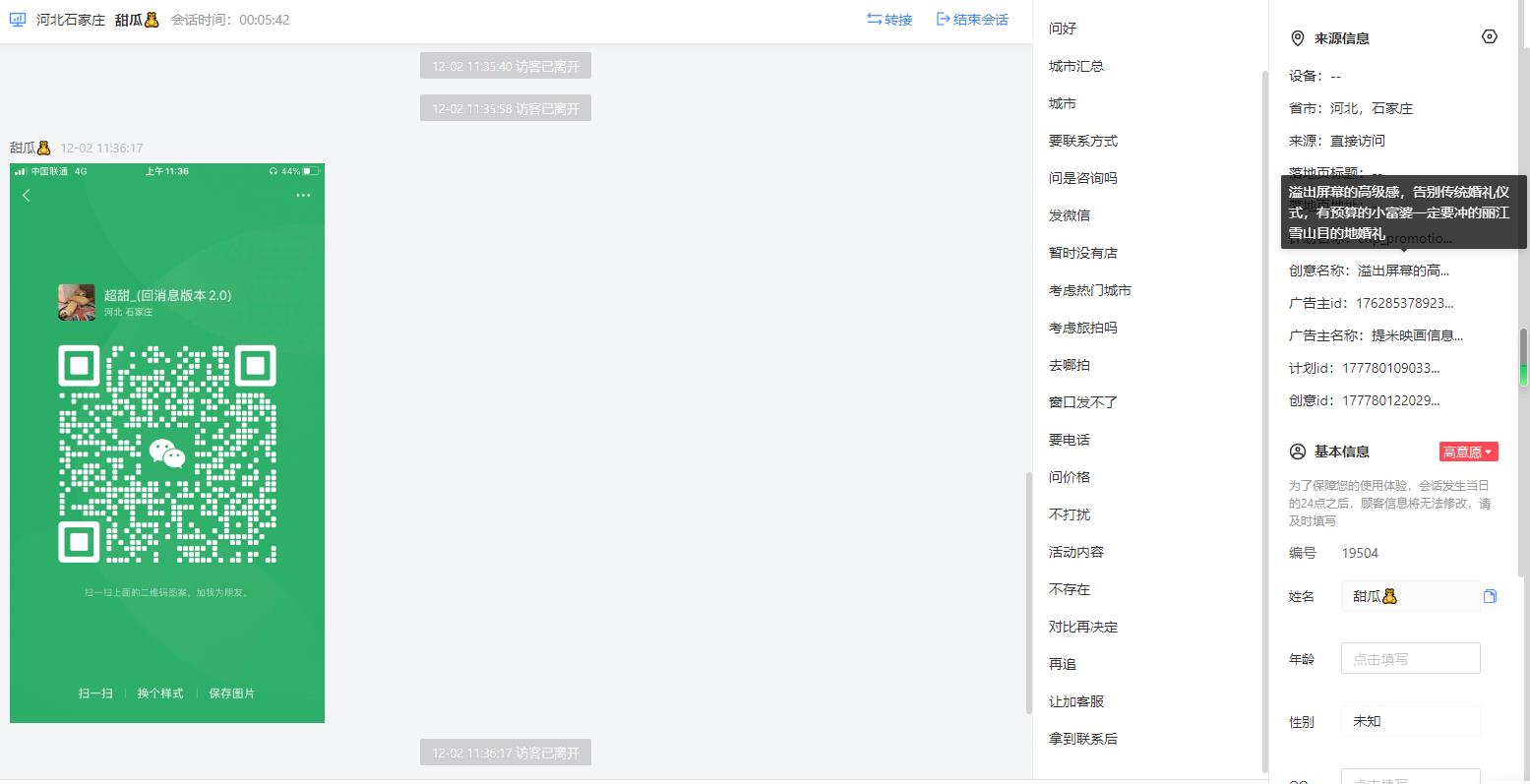The width and height of the screenshot is (1530, 784).
Task: Click the back arrow in phone screenshot
Action: 27,196
